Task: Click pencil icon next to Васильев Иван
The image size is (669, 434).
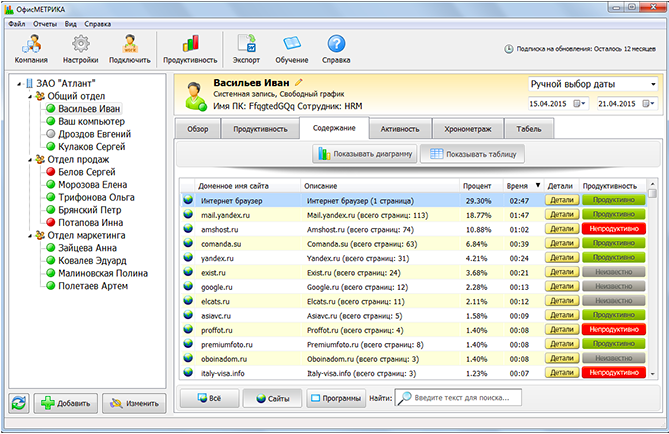Action: [x=298, y=83]
